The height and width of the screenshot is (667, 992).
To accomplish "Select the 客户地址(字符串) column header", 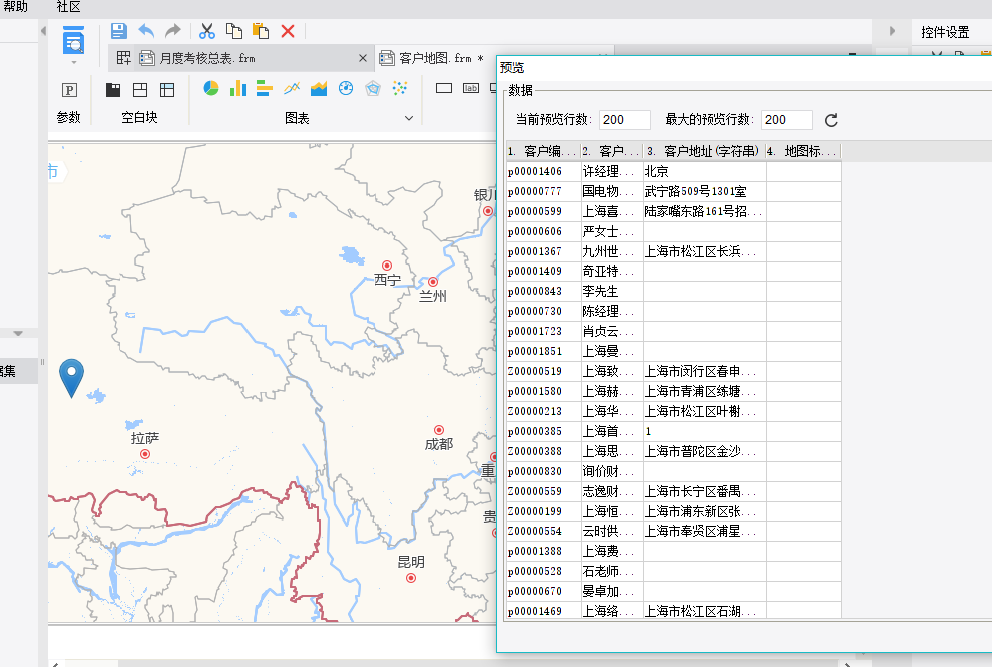I will coord(705,151).
